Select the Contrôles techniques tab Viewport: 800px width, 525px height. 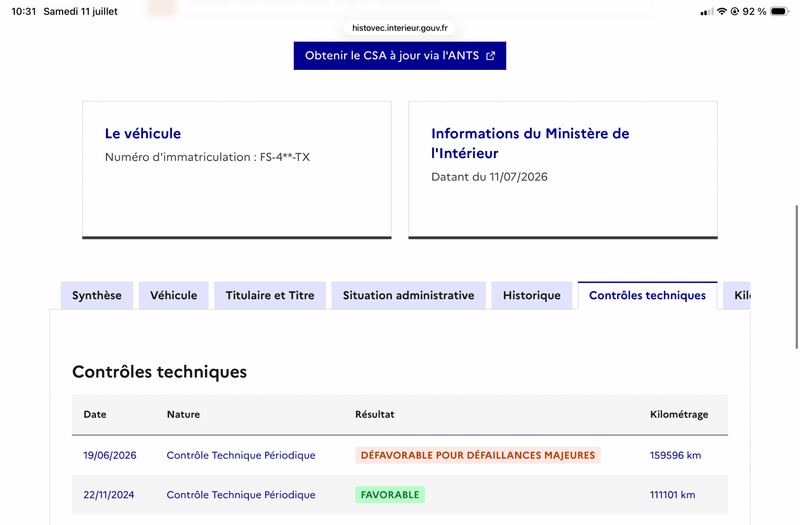[647, 295]
